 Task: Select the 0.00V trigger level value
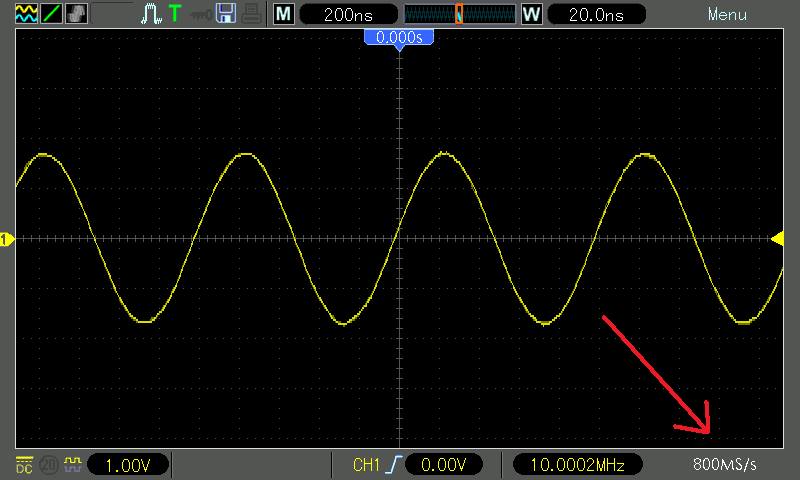click(443, 465)
